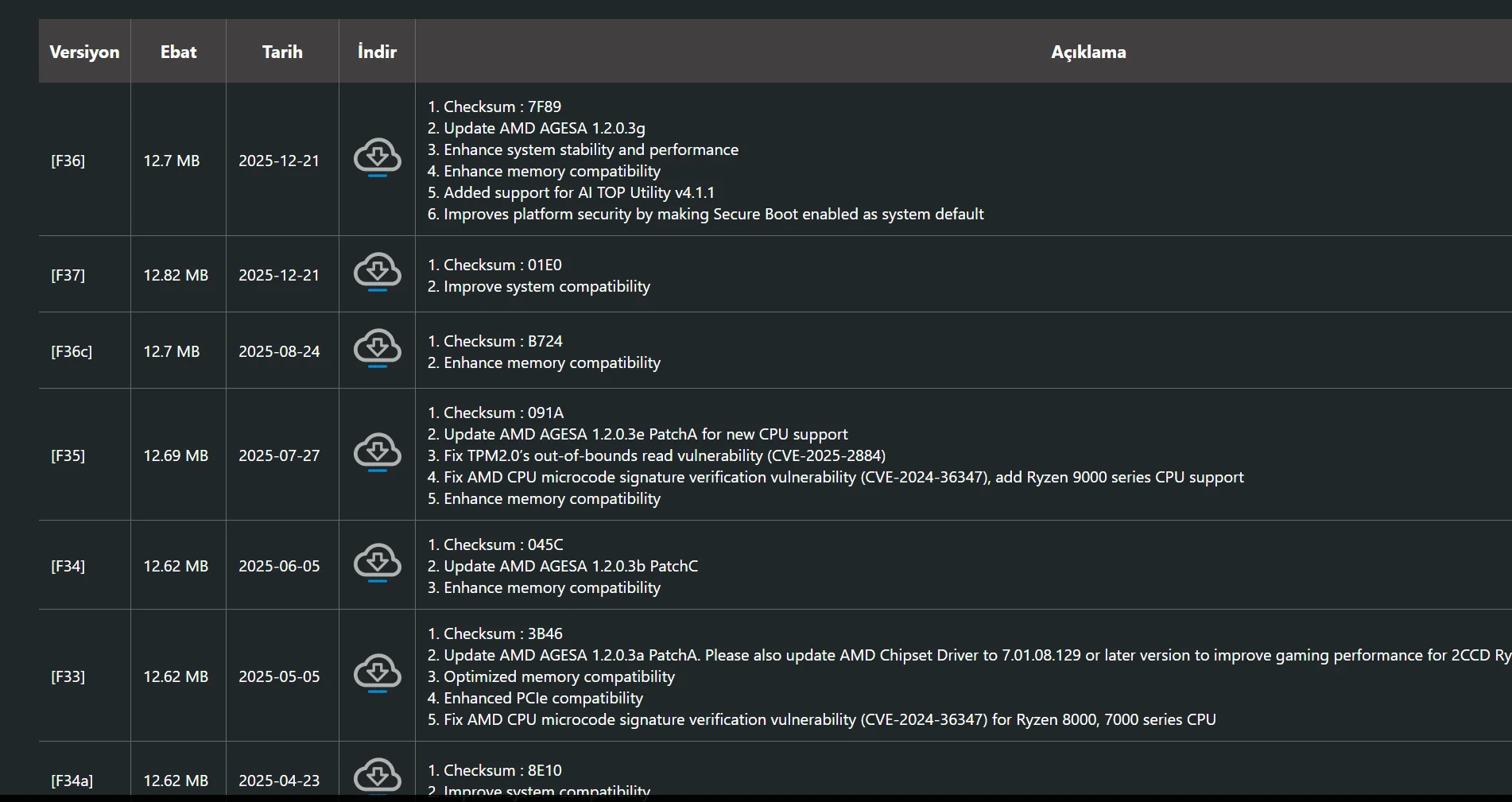Image resolution: width=1512 pixels, height=802 pixels.
Task: Select the [F36] version label
Action: [x=68, y=161]
